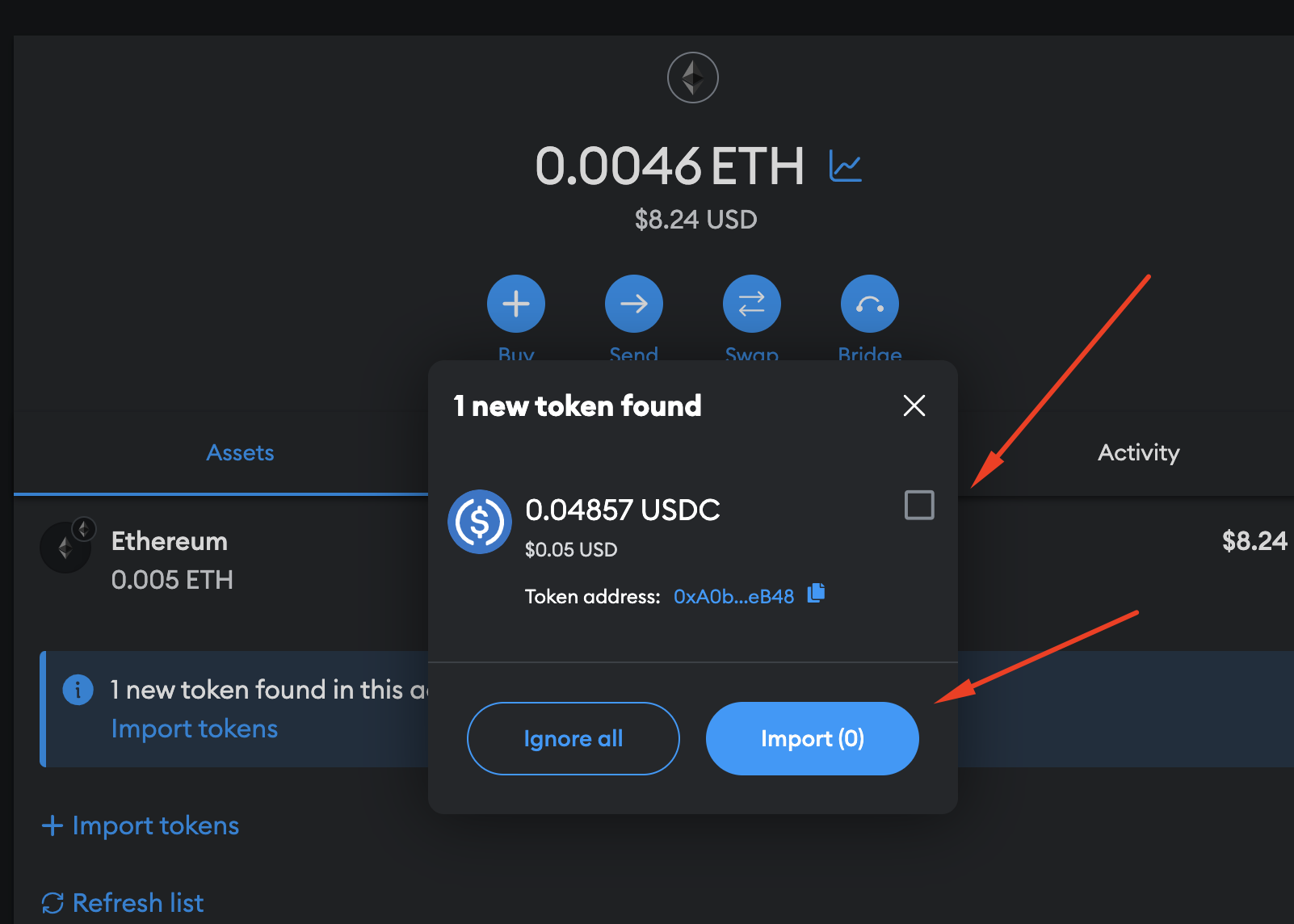Click the USDC token logo in dialog
This screenshot has width=1294, height=924.
[479, 522]
